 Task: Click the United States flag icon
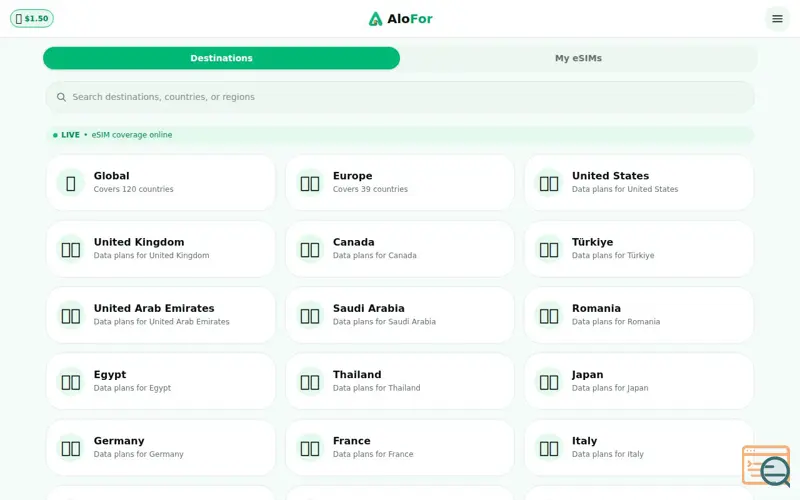[x=549, y=183]
